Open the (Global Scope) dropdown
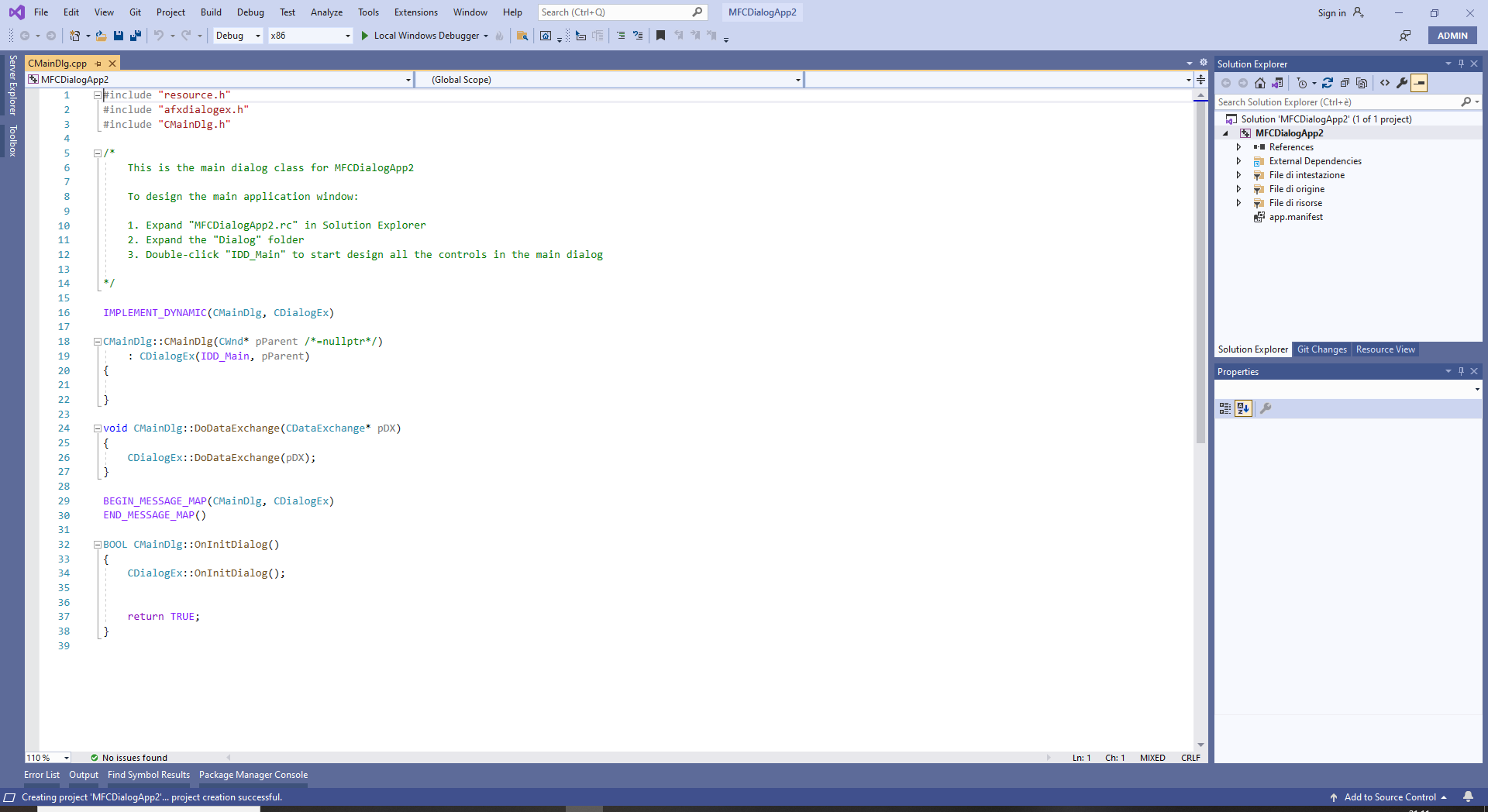1488x812 pixels. (609, 80)
